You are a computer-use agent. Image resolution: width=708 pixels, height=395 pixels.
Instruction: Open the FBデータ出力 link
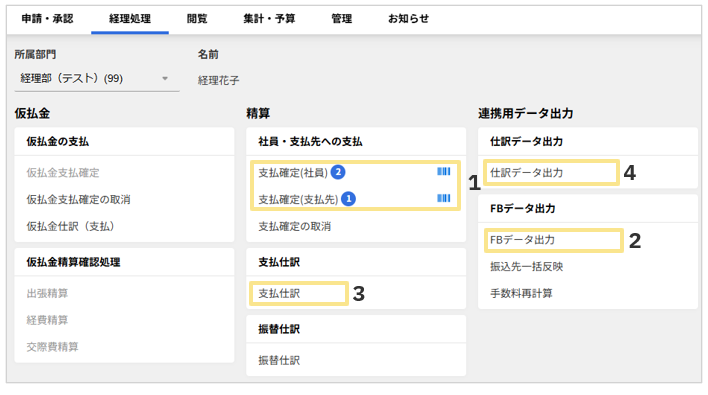click(x=522, y=240)
